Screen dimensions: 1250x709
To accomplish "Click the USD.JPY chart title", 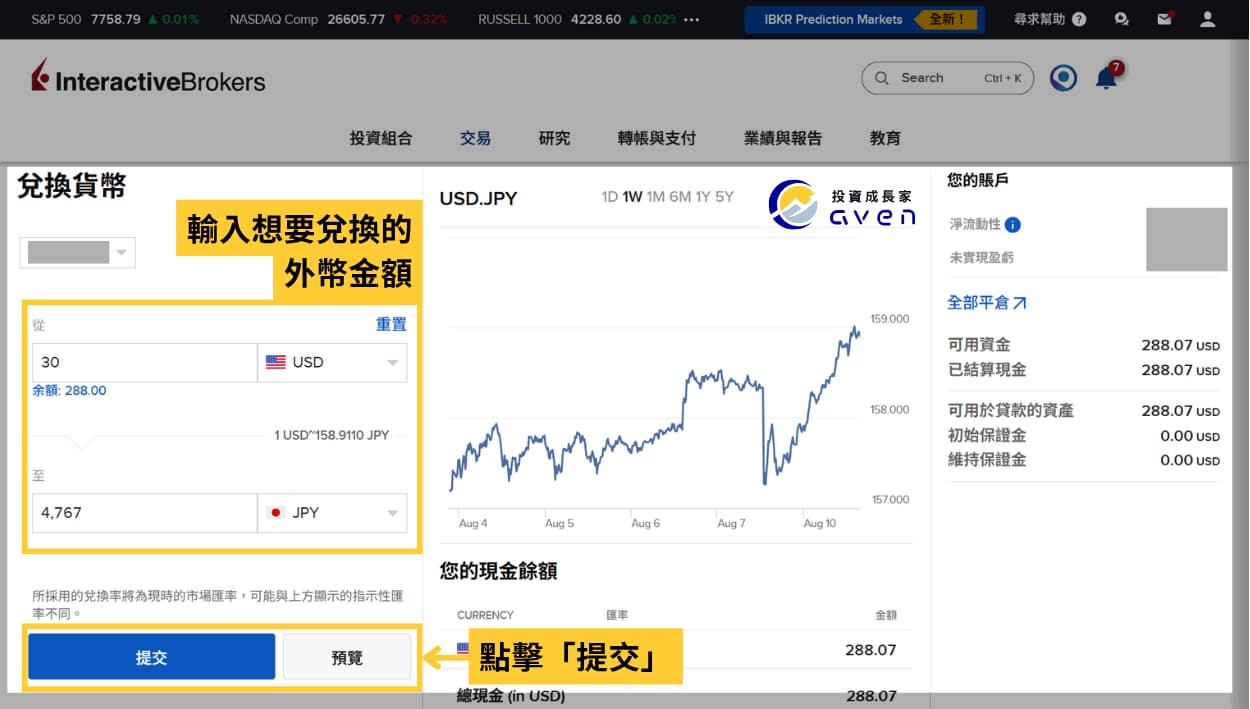I will tap(478, 198).
